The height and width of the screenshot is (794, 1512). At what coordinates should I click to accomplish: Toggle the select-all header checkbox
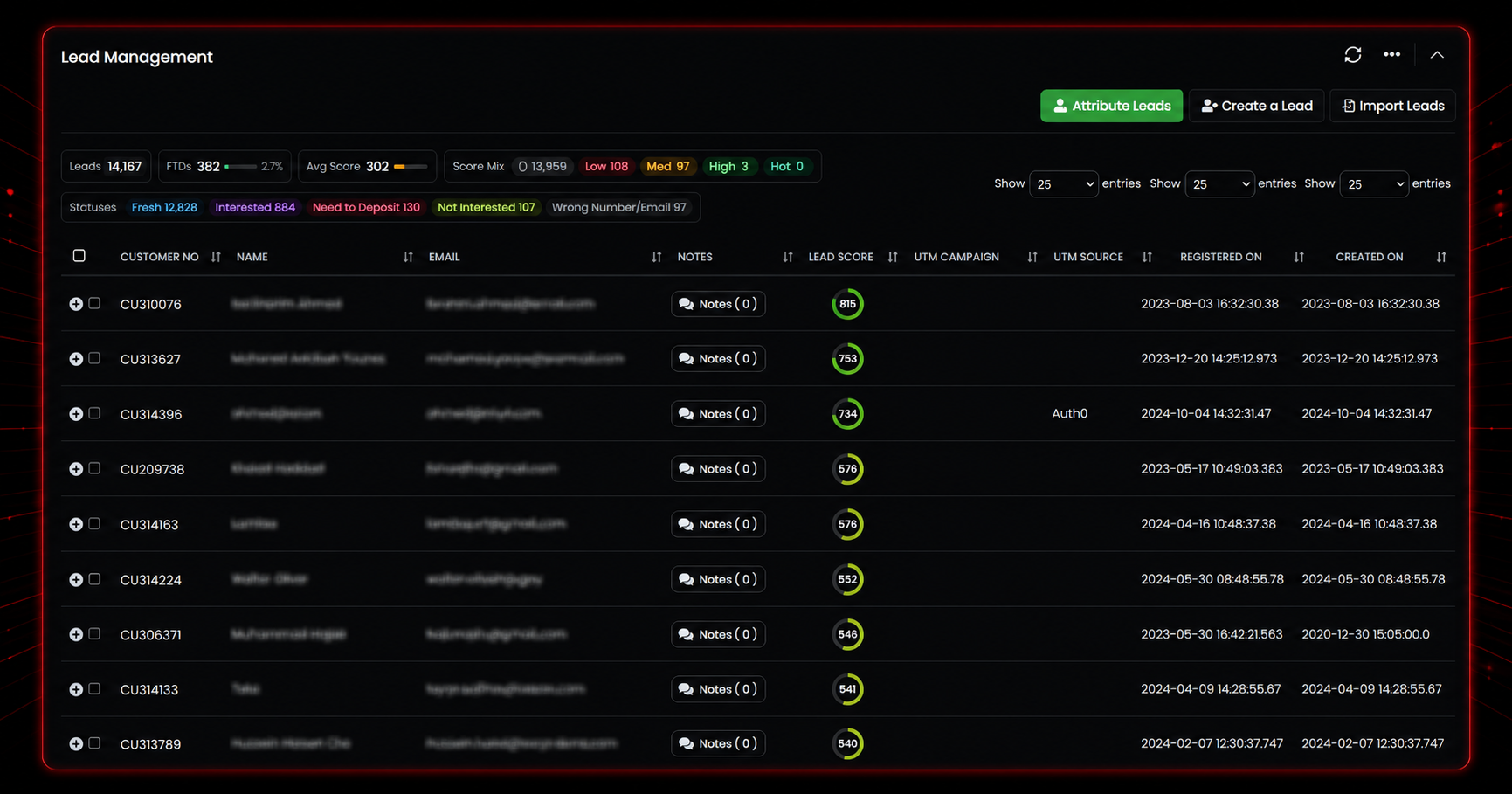[x=79, y=256]
